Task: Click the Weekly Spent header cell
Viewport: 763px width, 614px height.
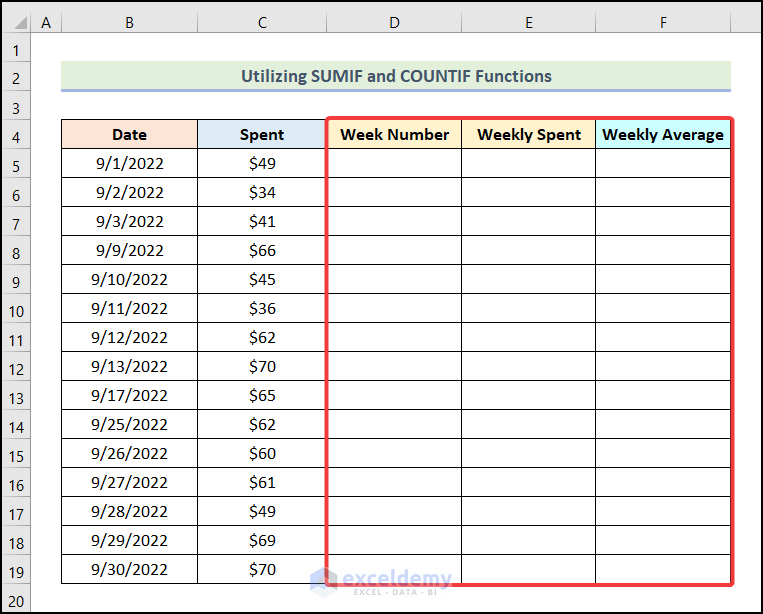Action: point(528,134)
